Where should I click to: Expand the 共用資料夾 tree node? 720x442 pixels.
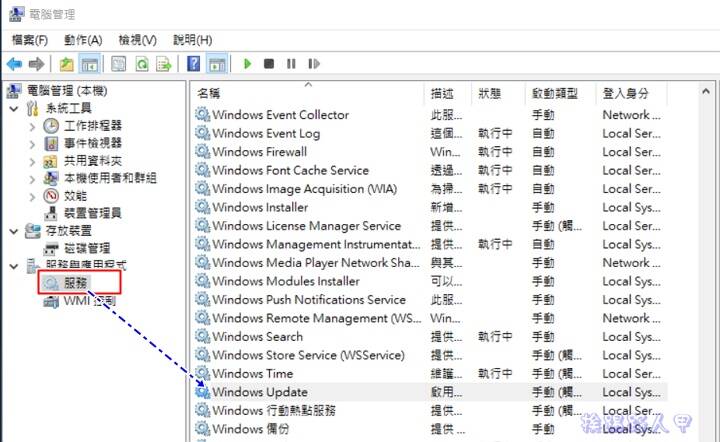click(32, 162)
